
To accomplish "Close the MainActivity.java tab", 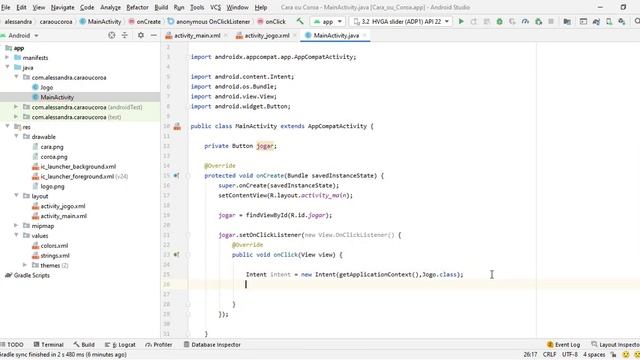I will (365, 36).
